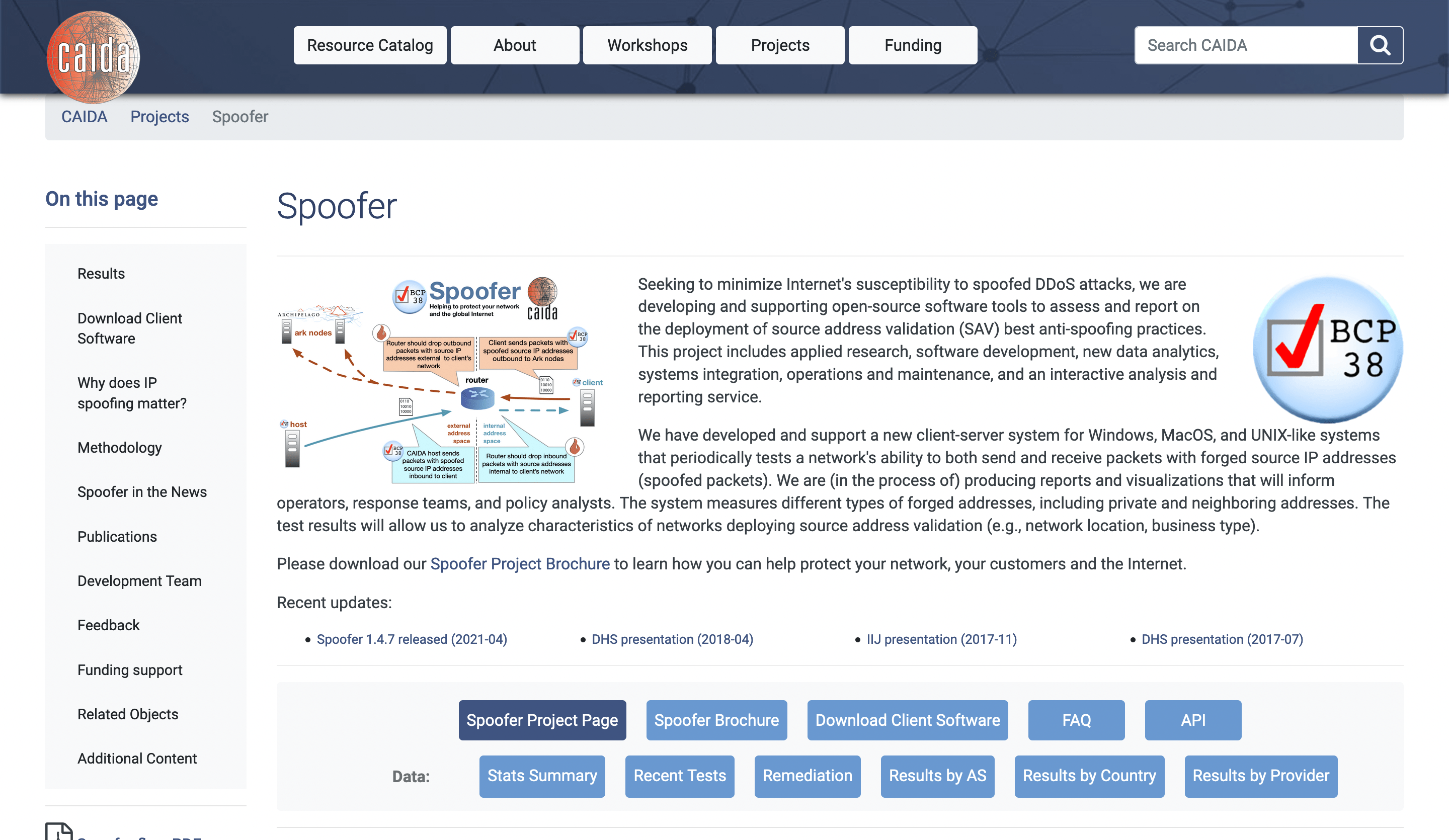Click the Recent Tests data button
This screenshot has height=840, width=1449.
[678, 775]
